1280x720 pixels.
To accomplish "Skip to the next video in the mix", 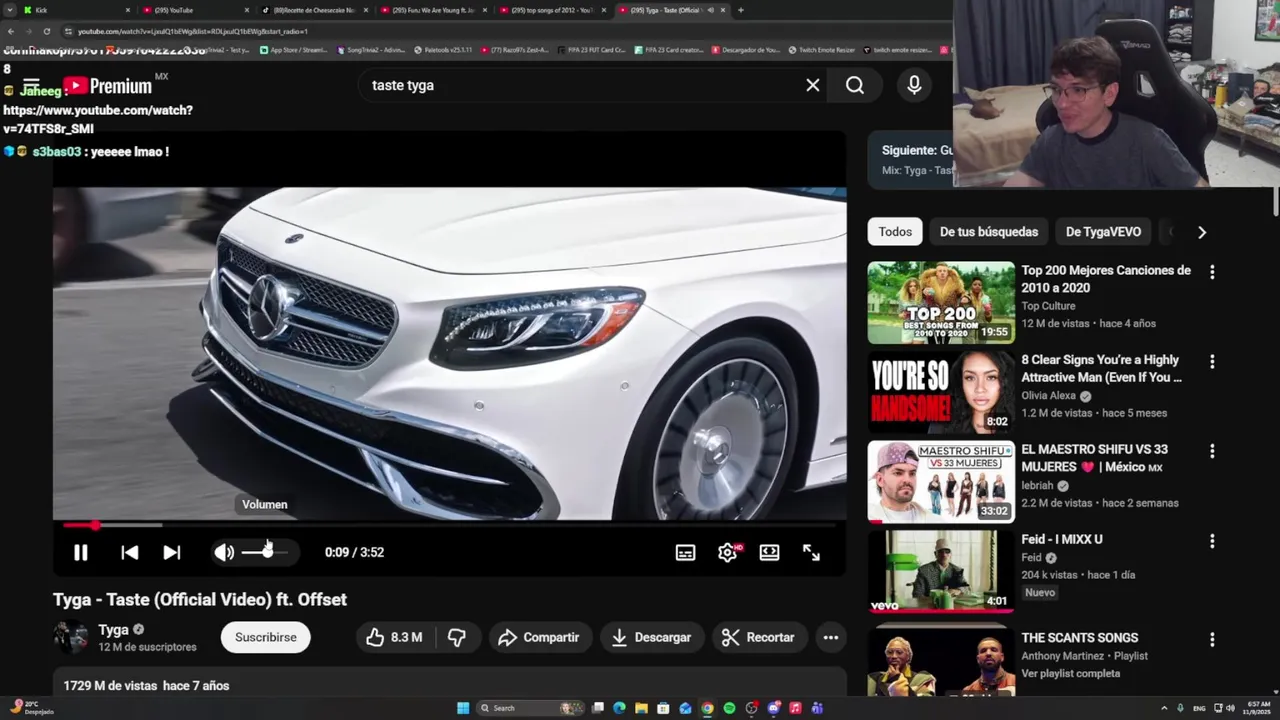I will pos(172,552).
